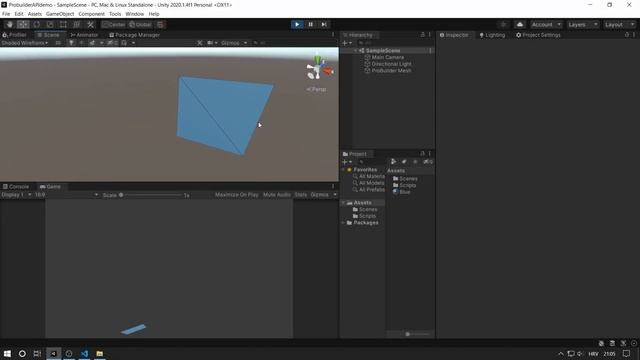Viewport: 640px width, 360px height.
Task: Toggle Persp projection label
Action: click(316, 89)
